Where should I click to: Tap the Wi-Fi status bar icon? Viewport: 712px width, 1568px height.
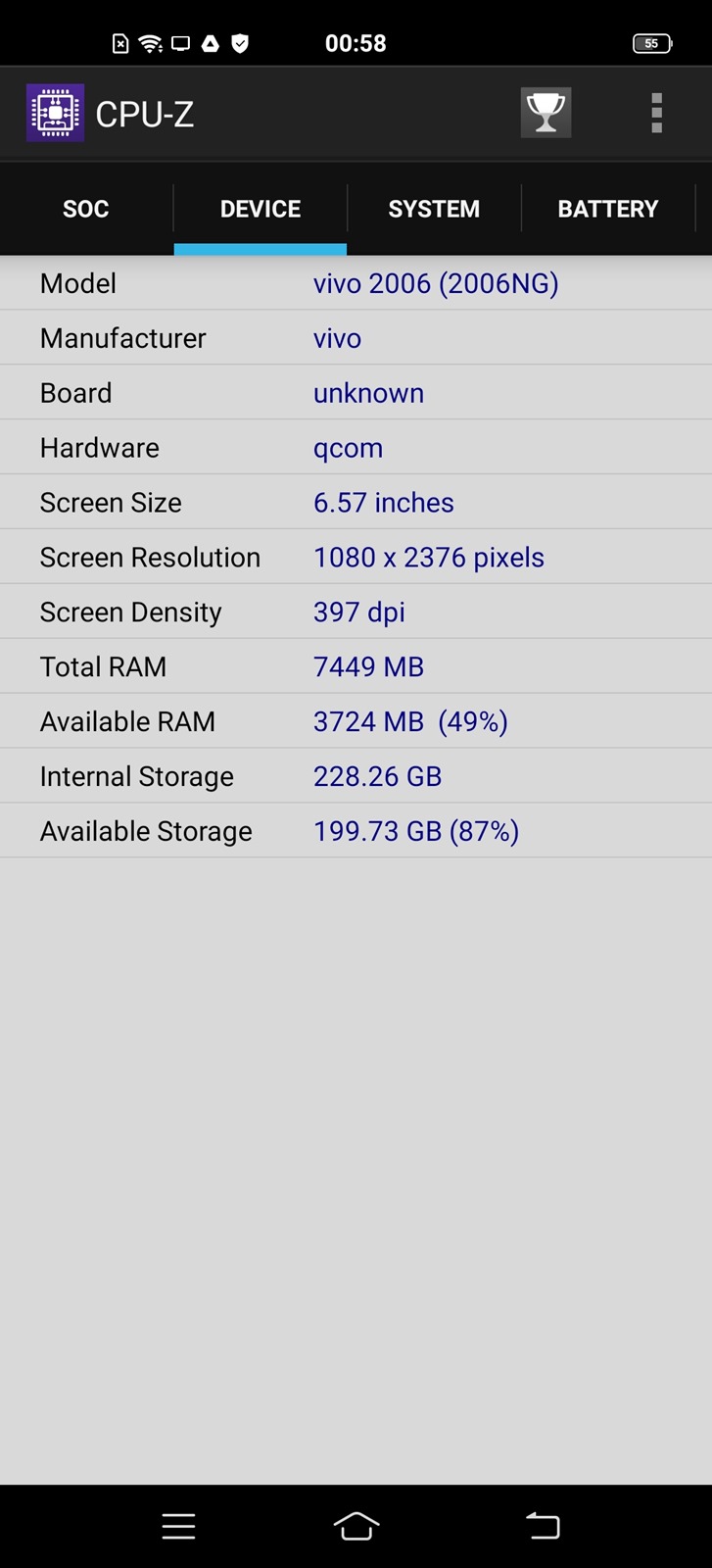[150, 43]
